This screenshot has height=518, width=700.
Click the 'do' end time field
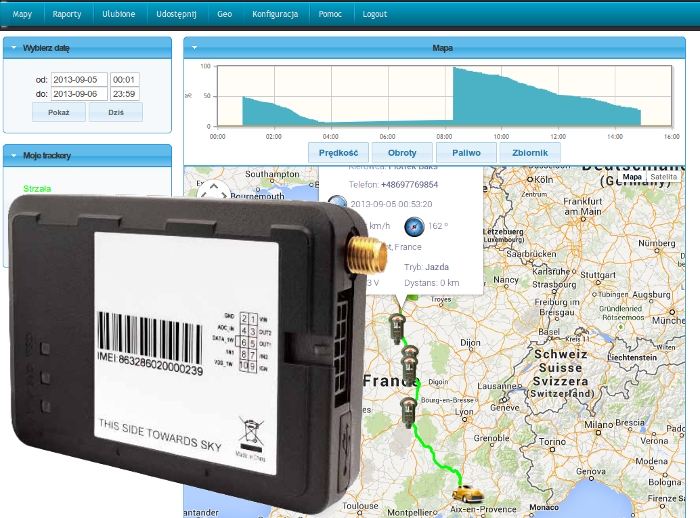click(x=125, y=94)
